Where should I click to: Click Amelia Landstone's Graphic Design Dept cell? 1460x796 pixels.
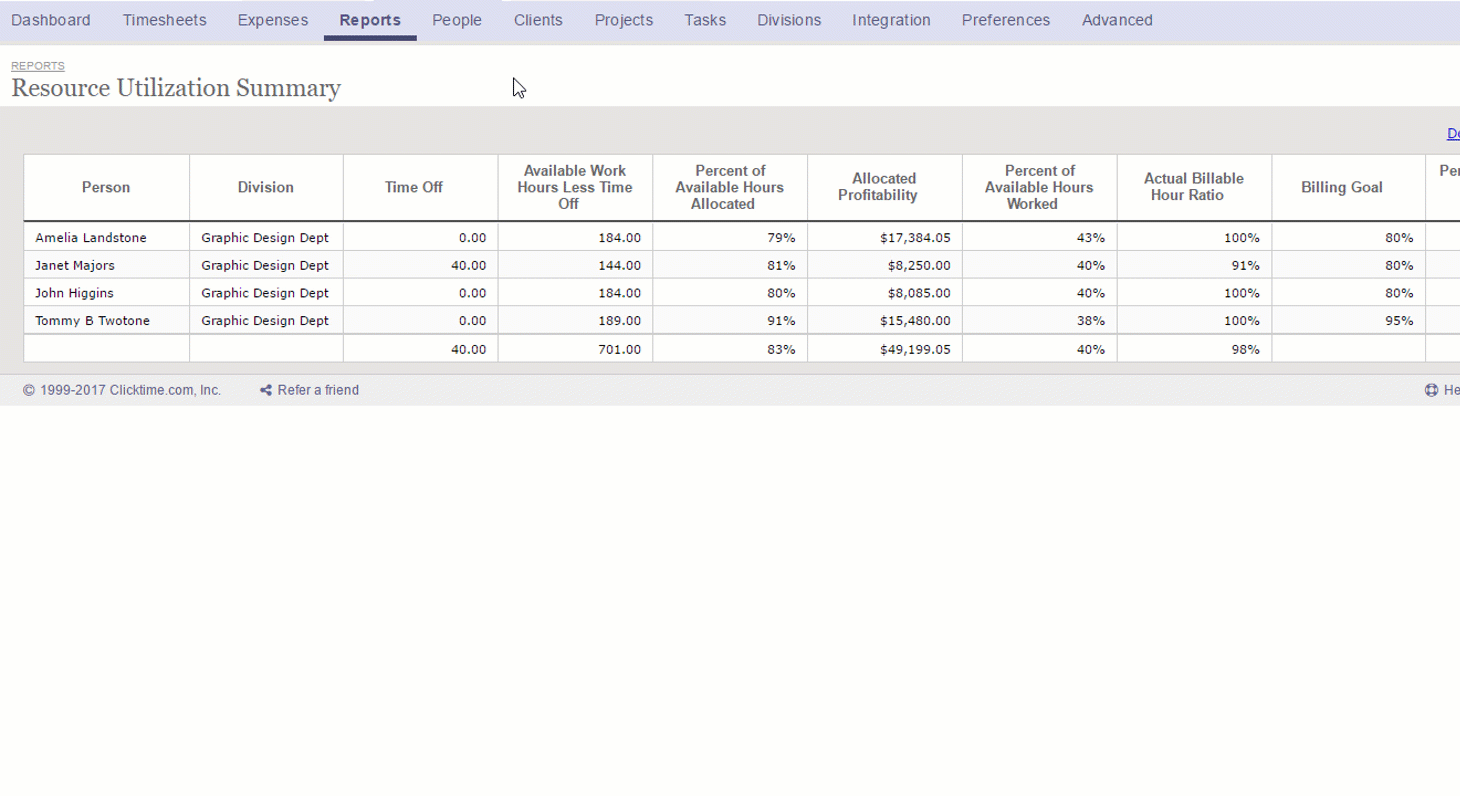[265, 238]
